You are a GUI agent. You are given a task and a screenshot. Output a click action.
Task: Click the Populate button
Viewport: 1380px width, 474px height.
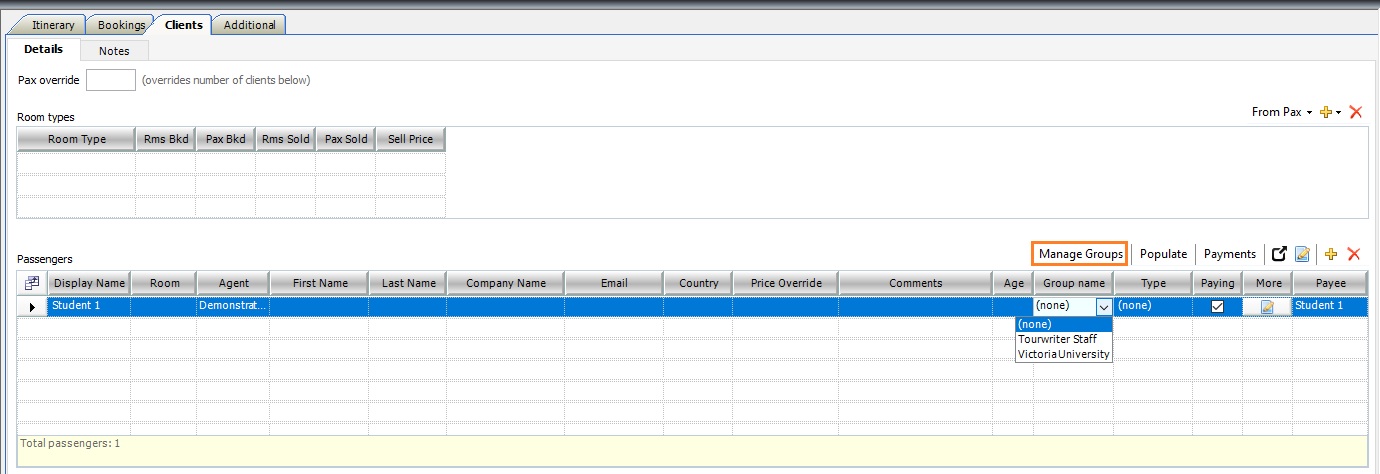click(x=1163, y=254)
